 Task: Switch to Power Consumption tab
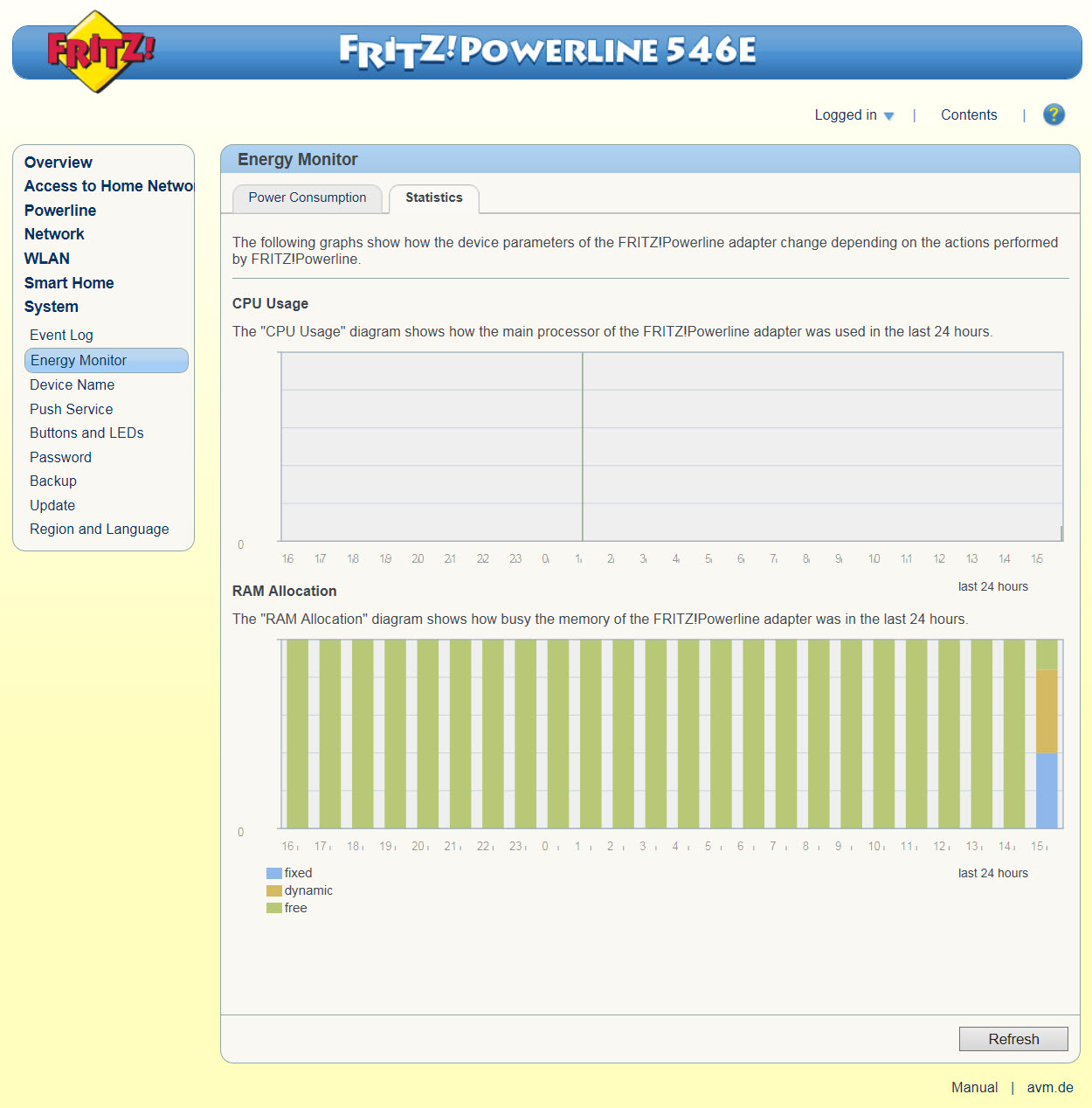308,198
